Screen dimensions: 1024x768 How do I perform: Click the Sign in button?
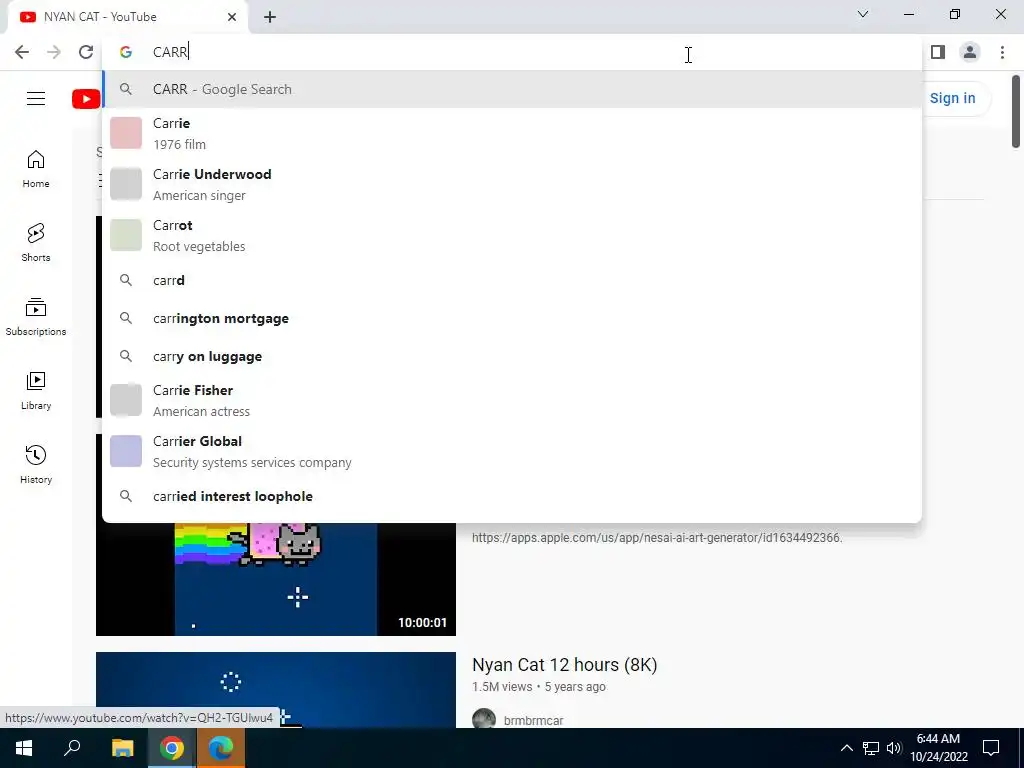point(952,98)
